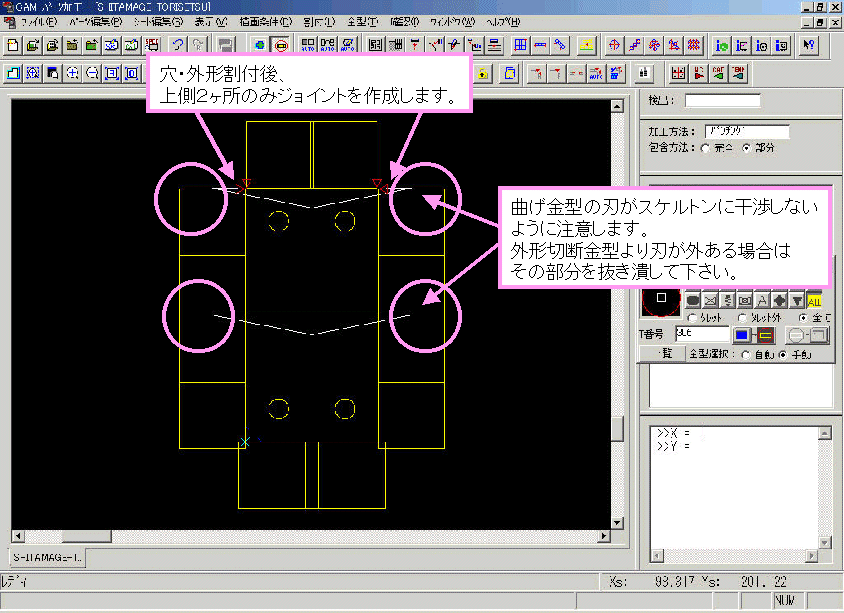The height and width of the screenshot is (613, 844).
Task: Click the red crosshatch grid icon
Action: [694, 45]
